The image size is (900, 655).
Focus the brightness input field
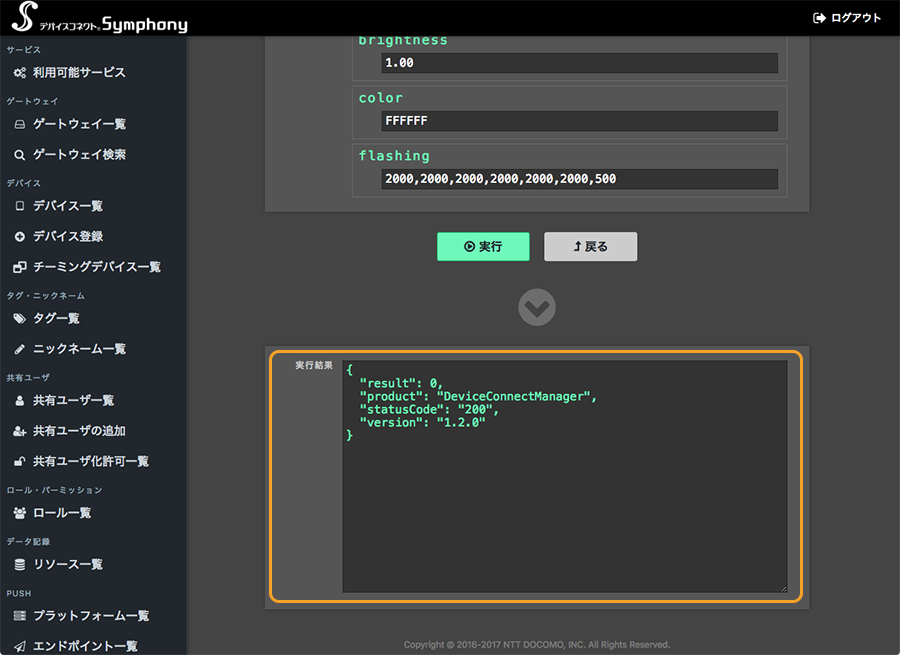tap(580, 63)
